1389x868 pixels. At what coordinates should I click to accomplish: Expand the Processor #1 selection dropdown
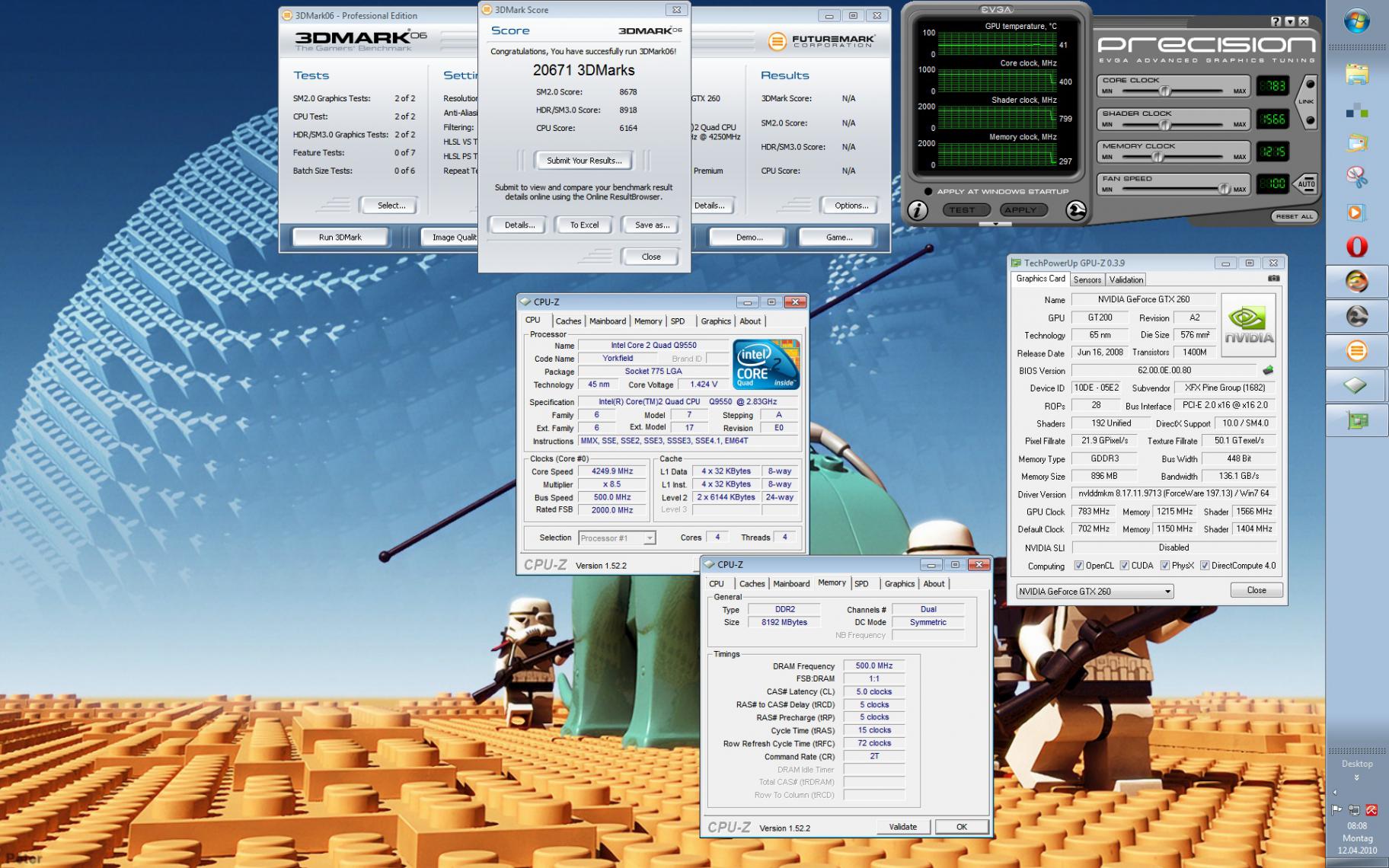649,538
